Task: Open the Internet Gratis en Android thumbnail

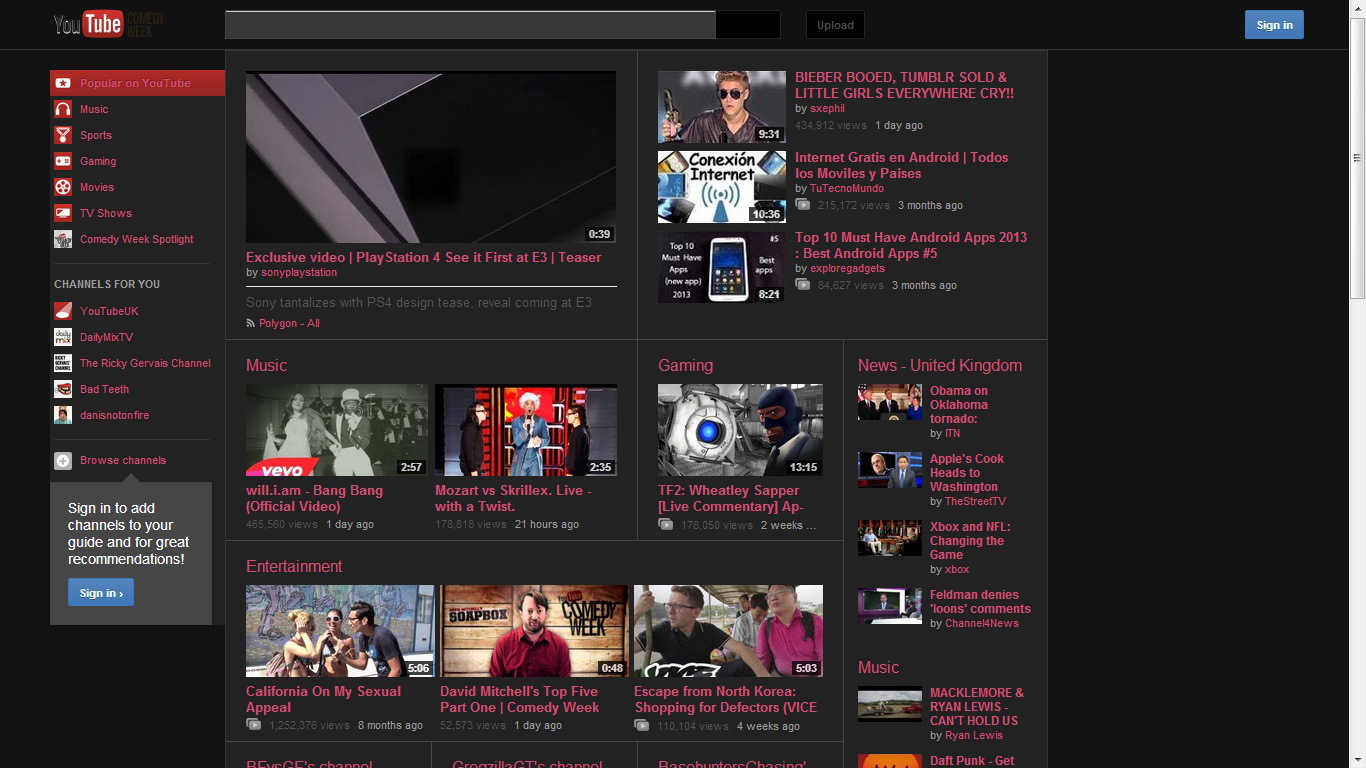Action: (722, 187)
